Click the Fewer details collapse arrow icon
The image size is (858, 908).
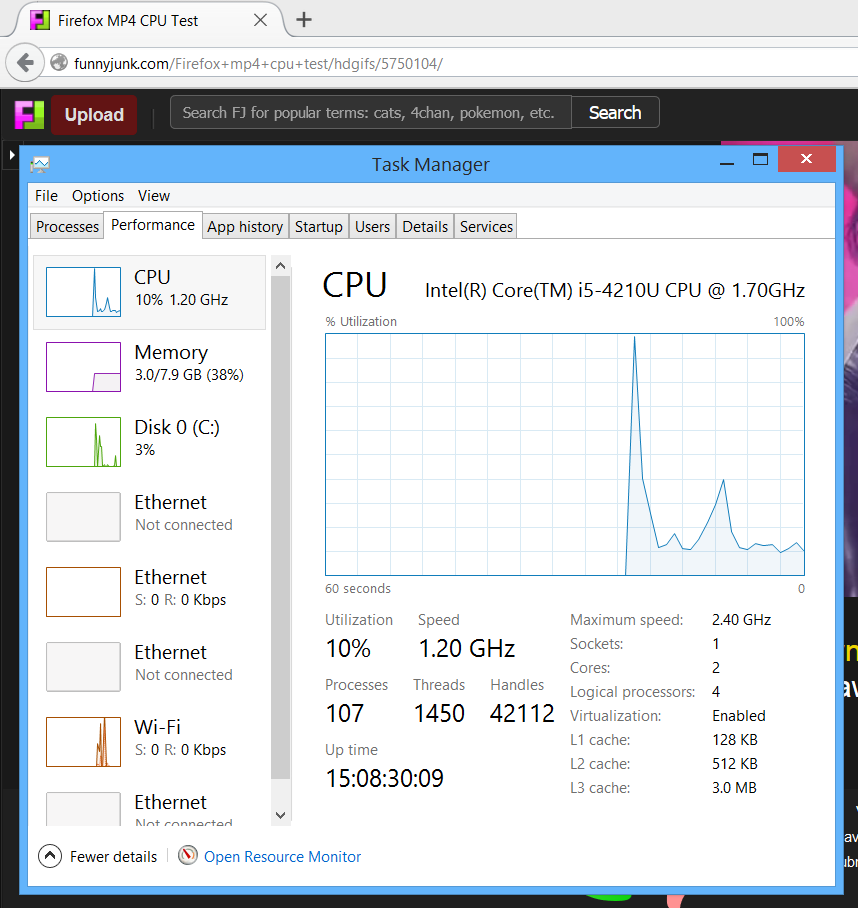[x=49, y=856]
